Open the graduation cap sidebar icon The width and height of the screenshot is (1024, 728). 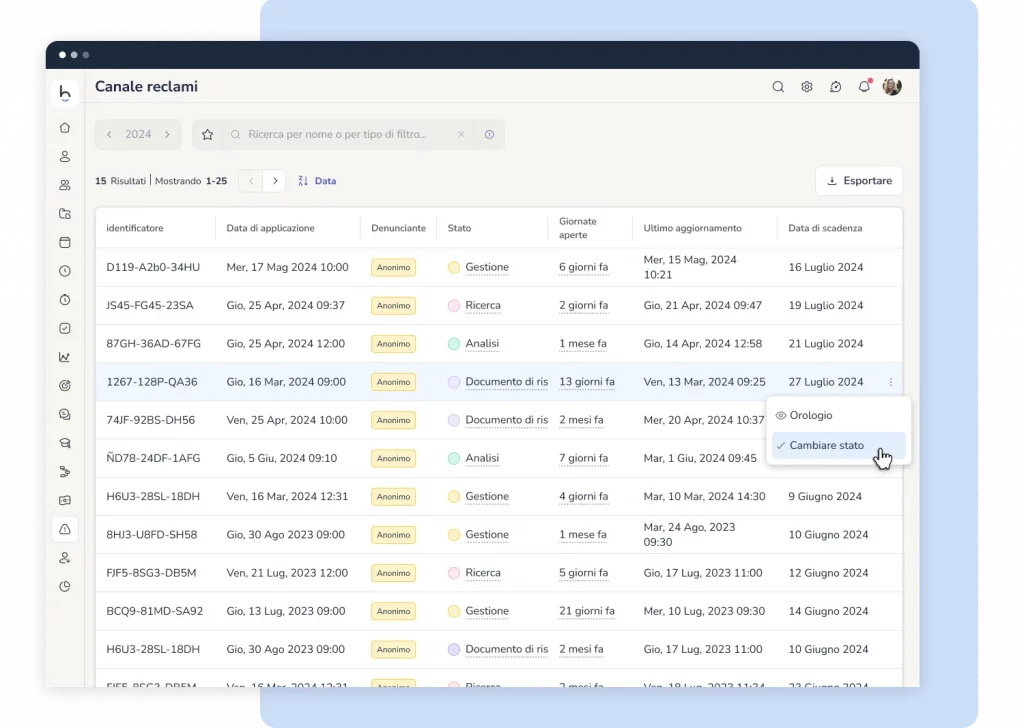(x=65, y=443)
